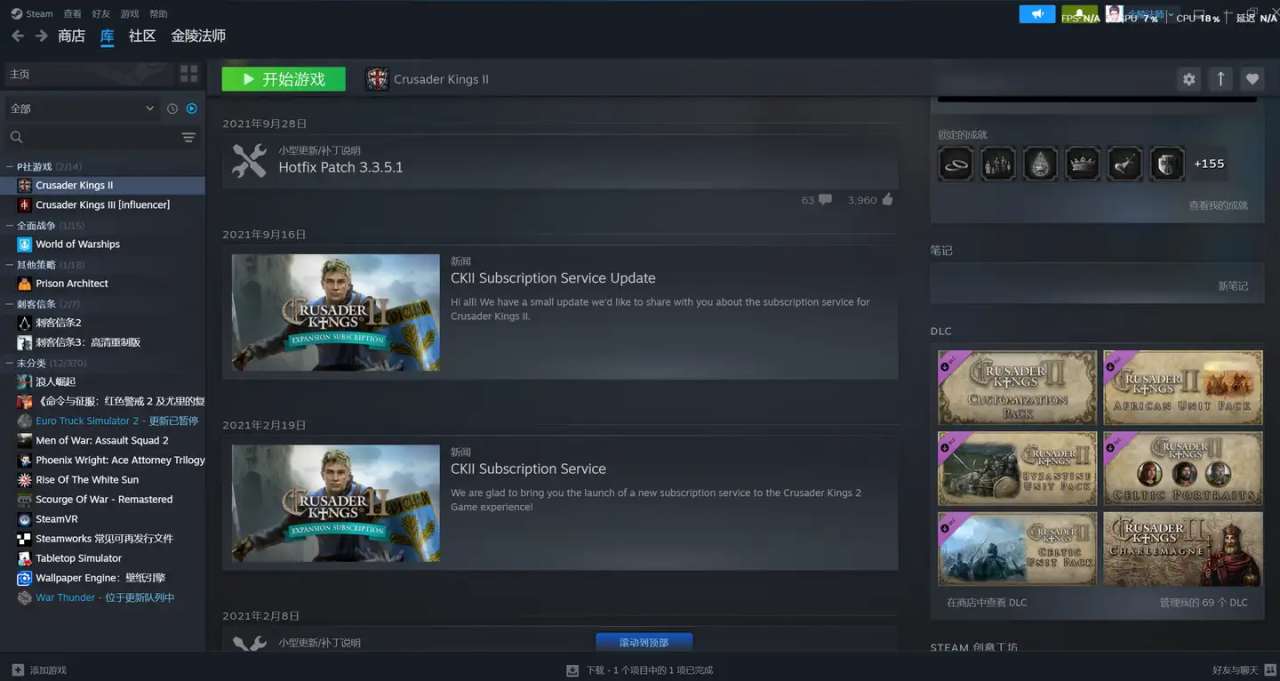Open the green notifications bell
The height and width of the screenshot is (681, 1280).
1079,14
